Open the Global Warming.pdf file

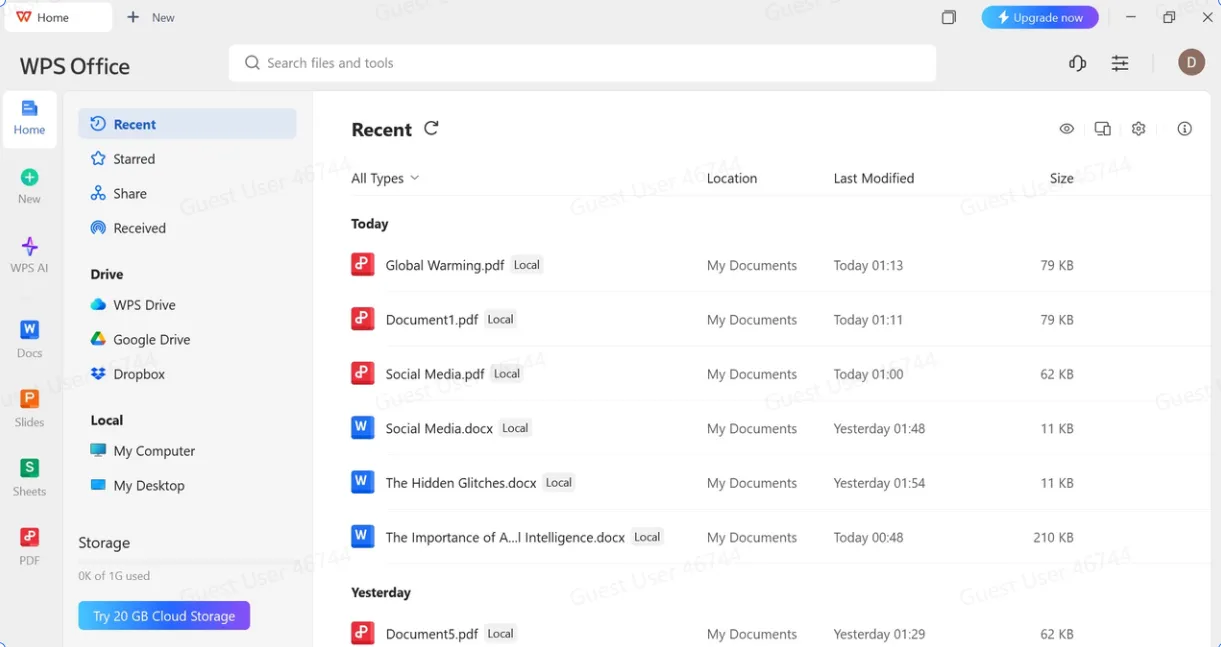tap(444, 266)
